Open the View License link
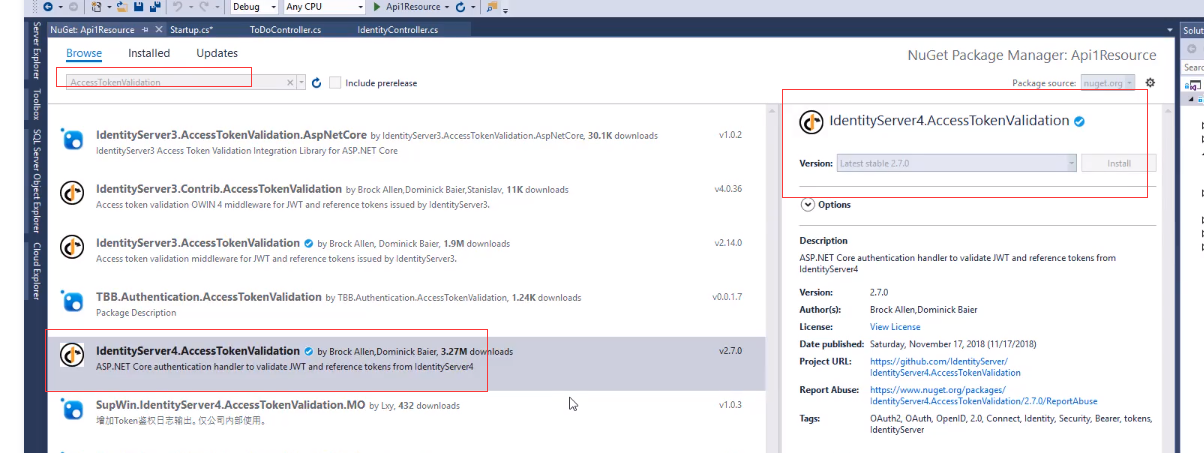 [895, 327]
